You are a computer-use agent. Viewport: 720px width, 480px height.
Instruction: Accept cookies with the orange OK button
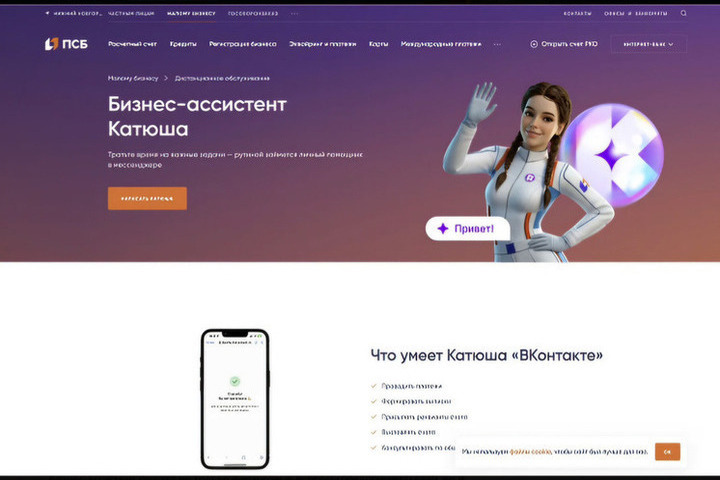click(x=667, y=452)
